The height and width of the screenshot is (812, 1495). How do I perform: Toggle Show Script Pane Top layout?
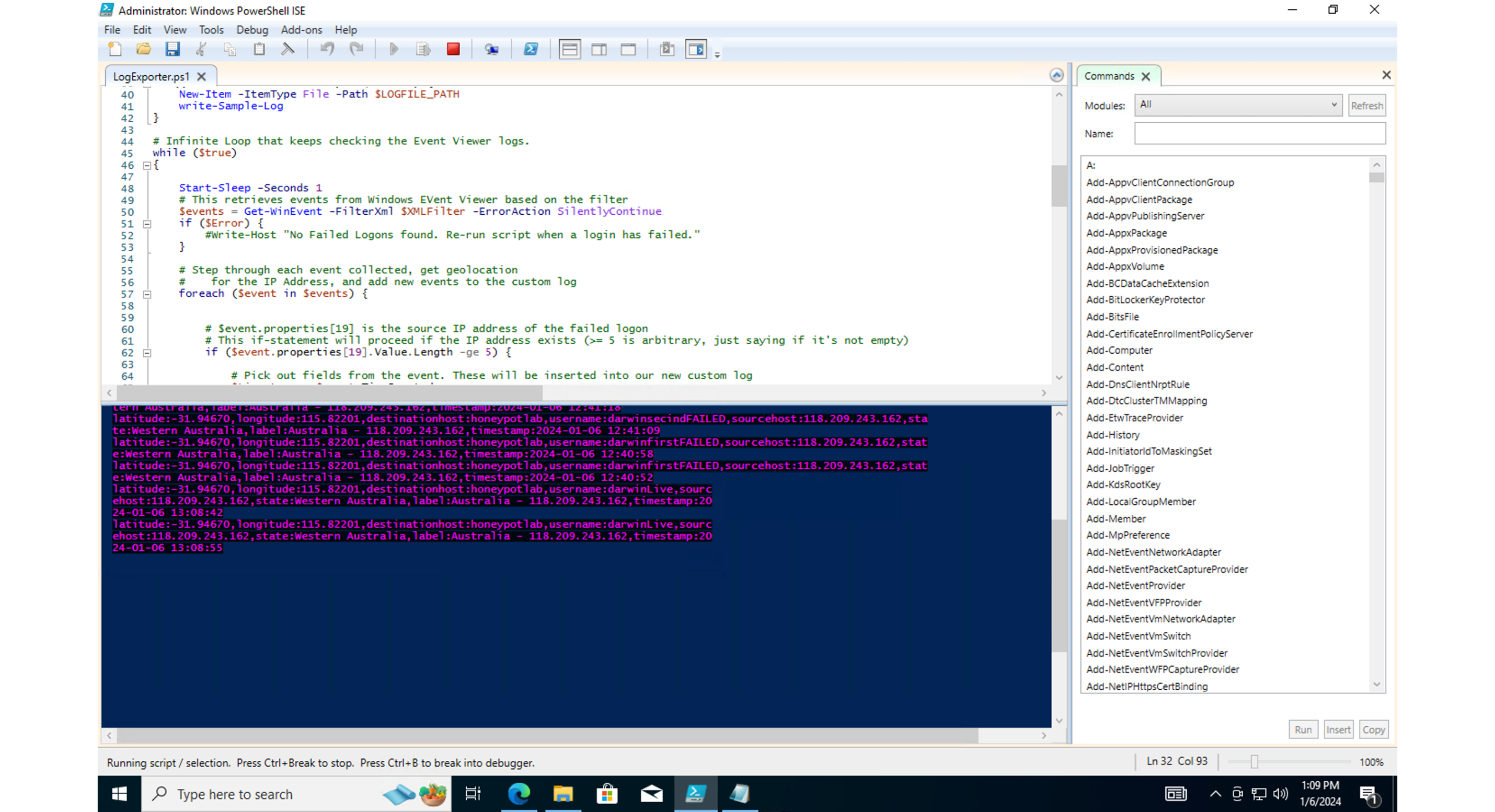[x=569, y=49]
